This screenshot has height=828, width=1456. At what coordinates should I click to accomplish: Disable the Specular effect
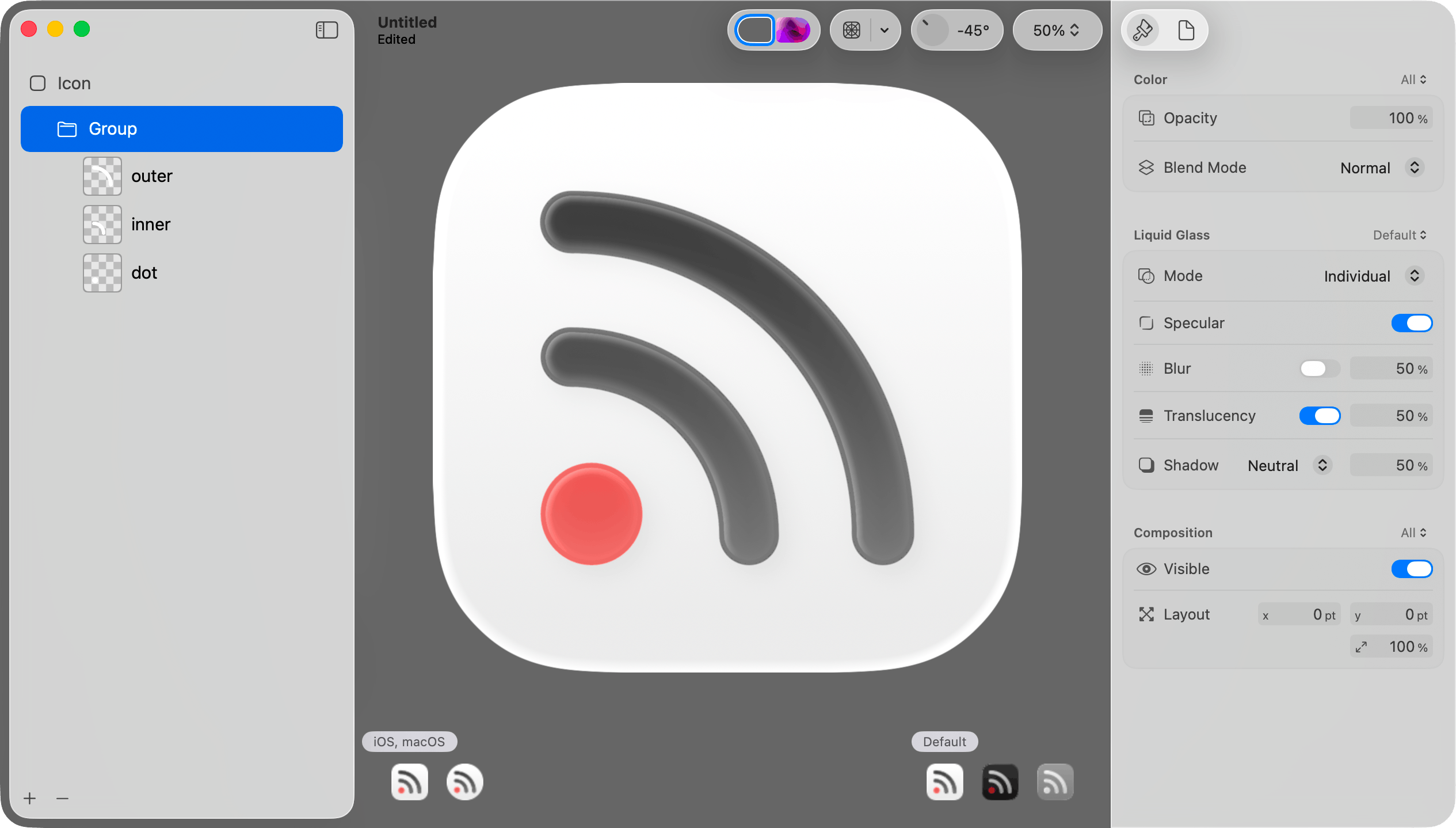[x=1412, y=323]
